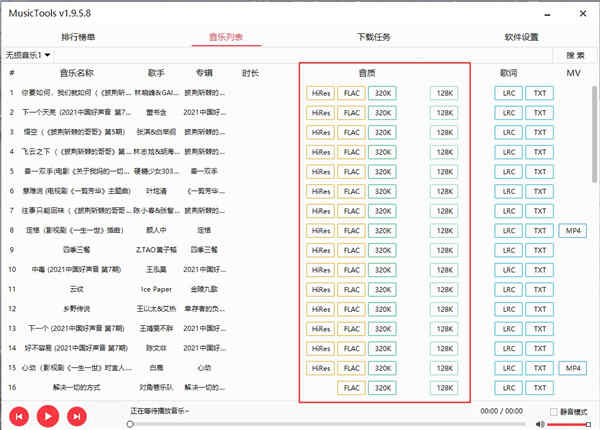Viewport: 600px width, 430px height.
Task: Adjust the red volume slider
Action: pyautogui.click(x=569, y=424)
